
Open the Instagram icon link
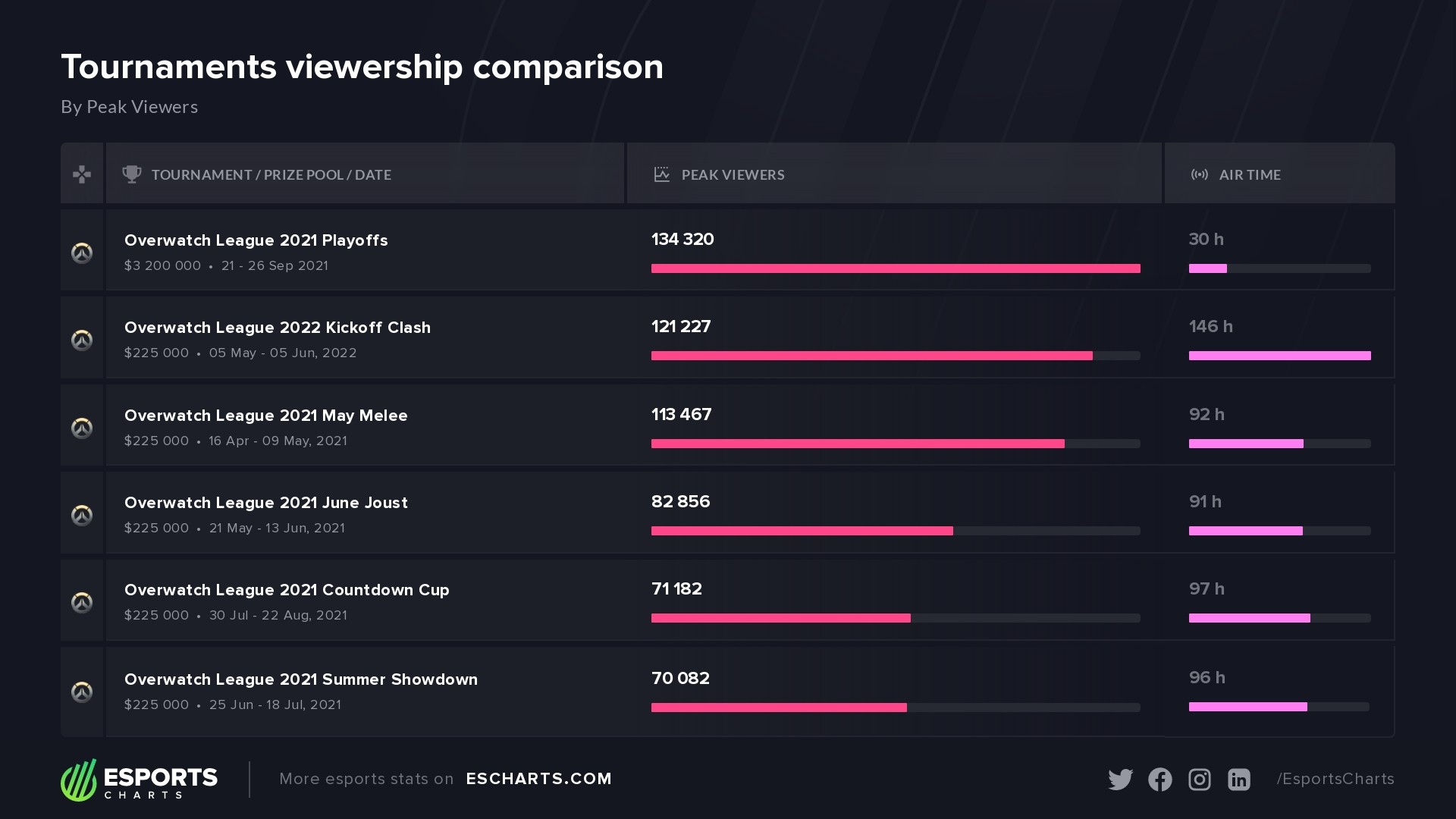[x=1199, y=780]
